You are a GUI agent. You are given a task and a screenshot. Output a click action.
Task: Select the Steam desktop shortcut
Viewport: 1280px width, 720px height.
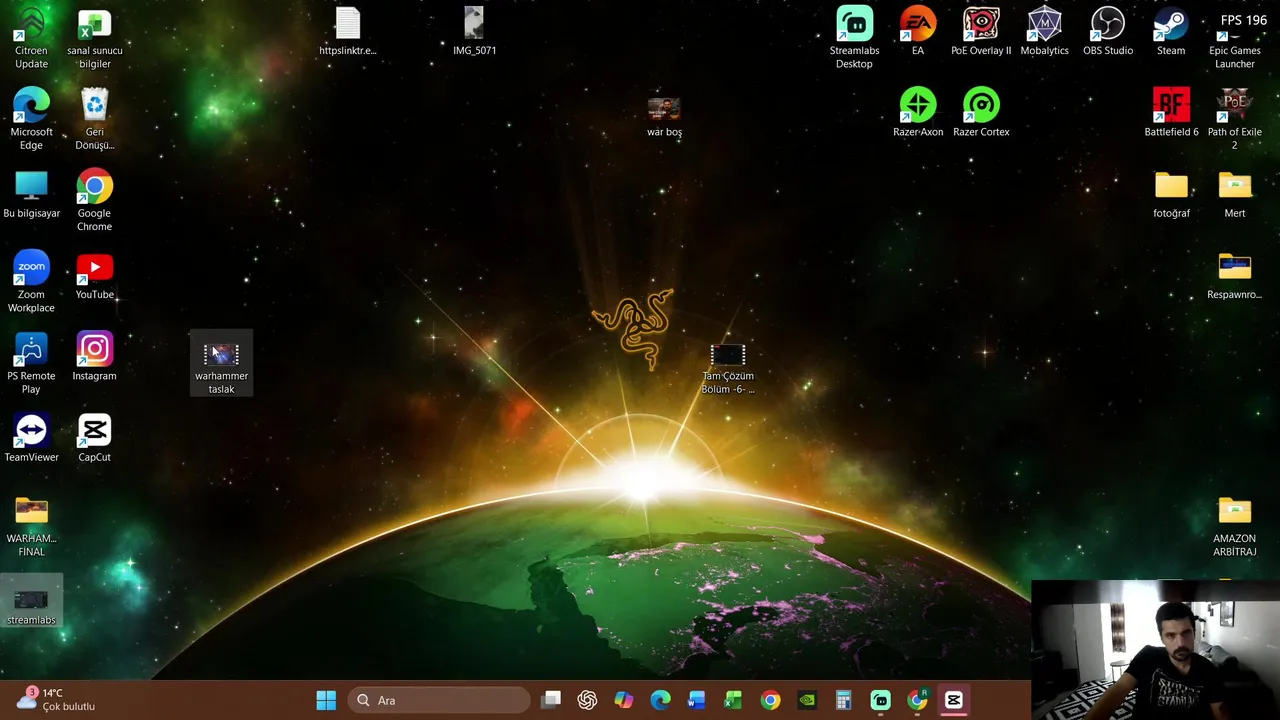1171,32
